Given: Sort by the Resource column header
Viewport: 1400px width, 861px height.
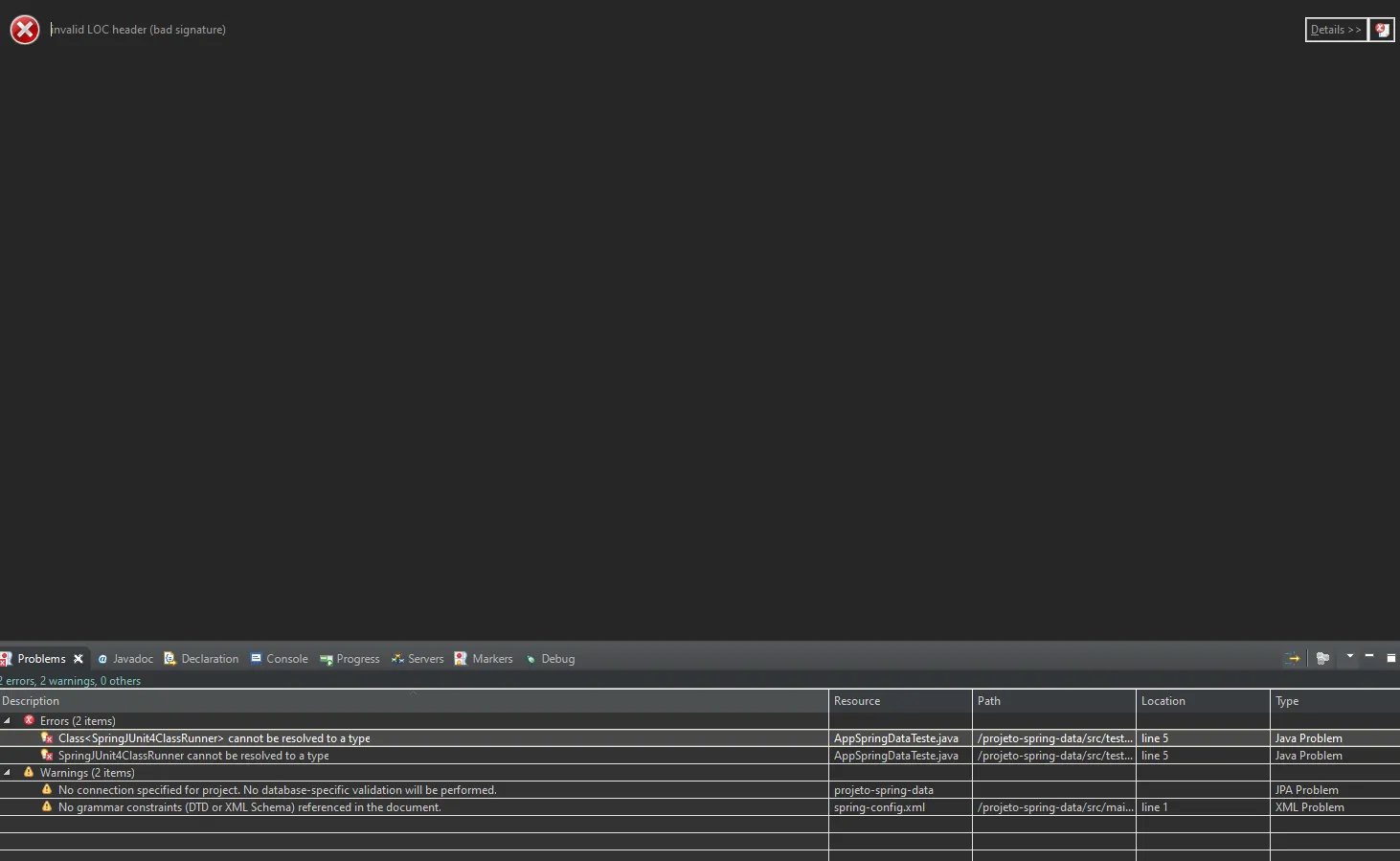Looking at the screenshot, I should click(x=900, y=701).
